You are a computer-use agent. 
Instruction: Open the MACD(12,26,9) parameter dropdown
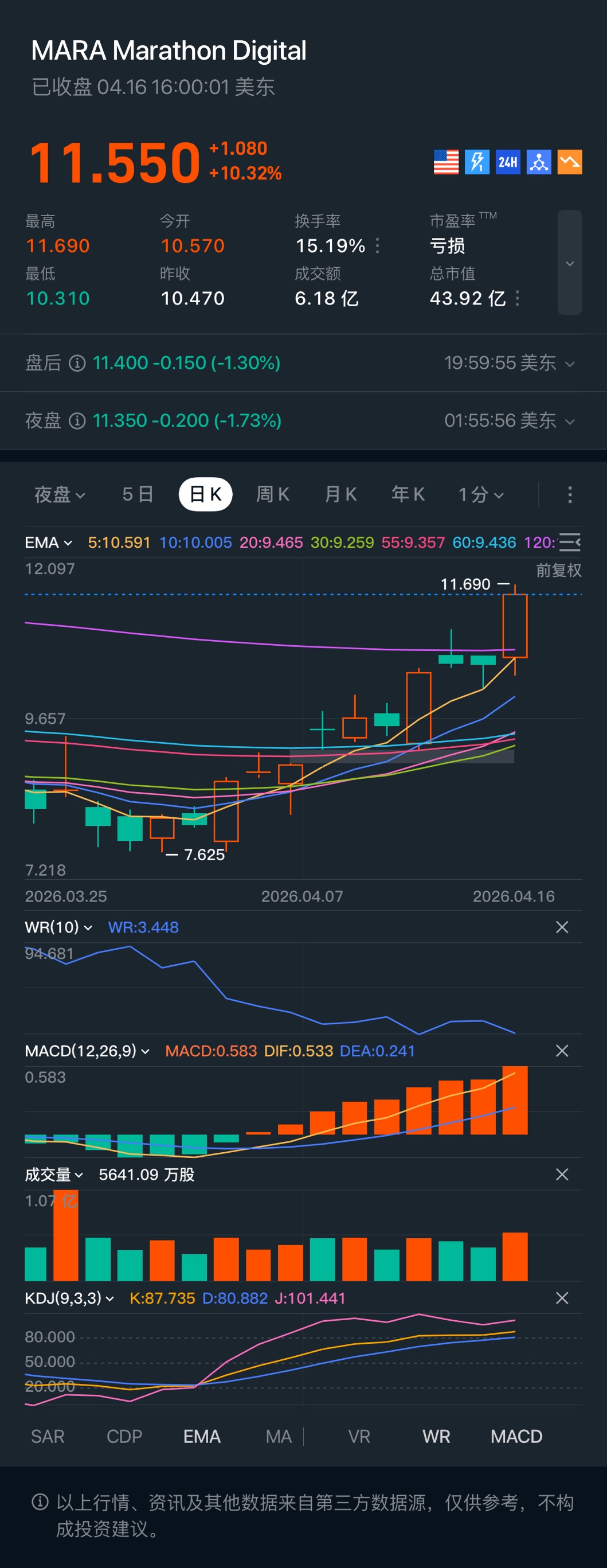coord(87,1051)
